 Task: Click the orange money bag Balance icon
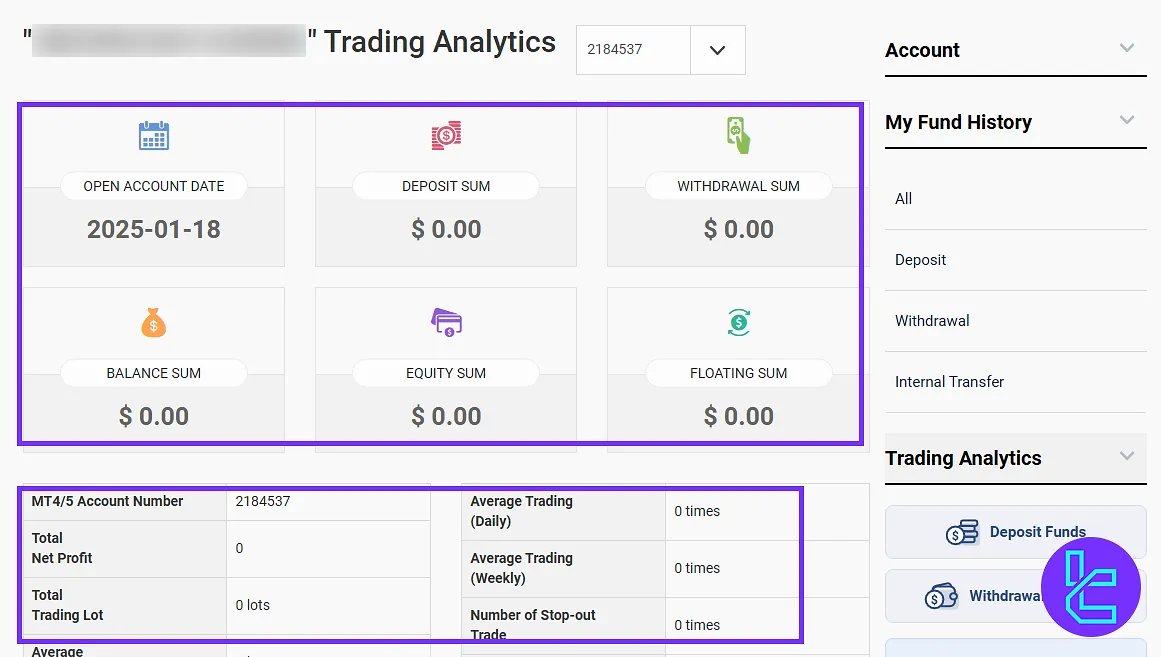[x=153, y=322]
